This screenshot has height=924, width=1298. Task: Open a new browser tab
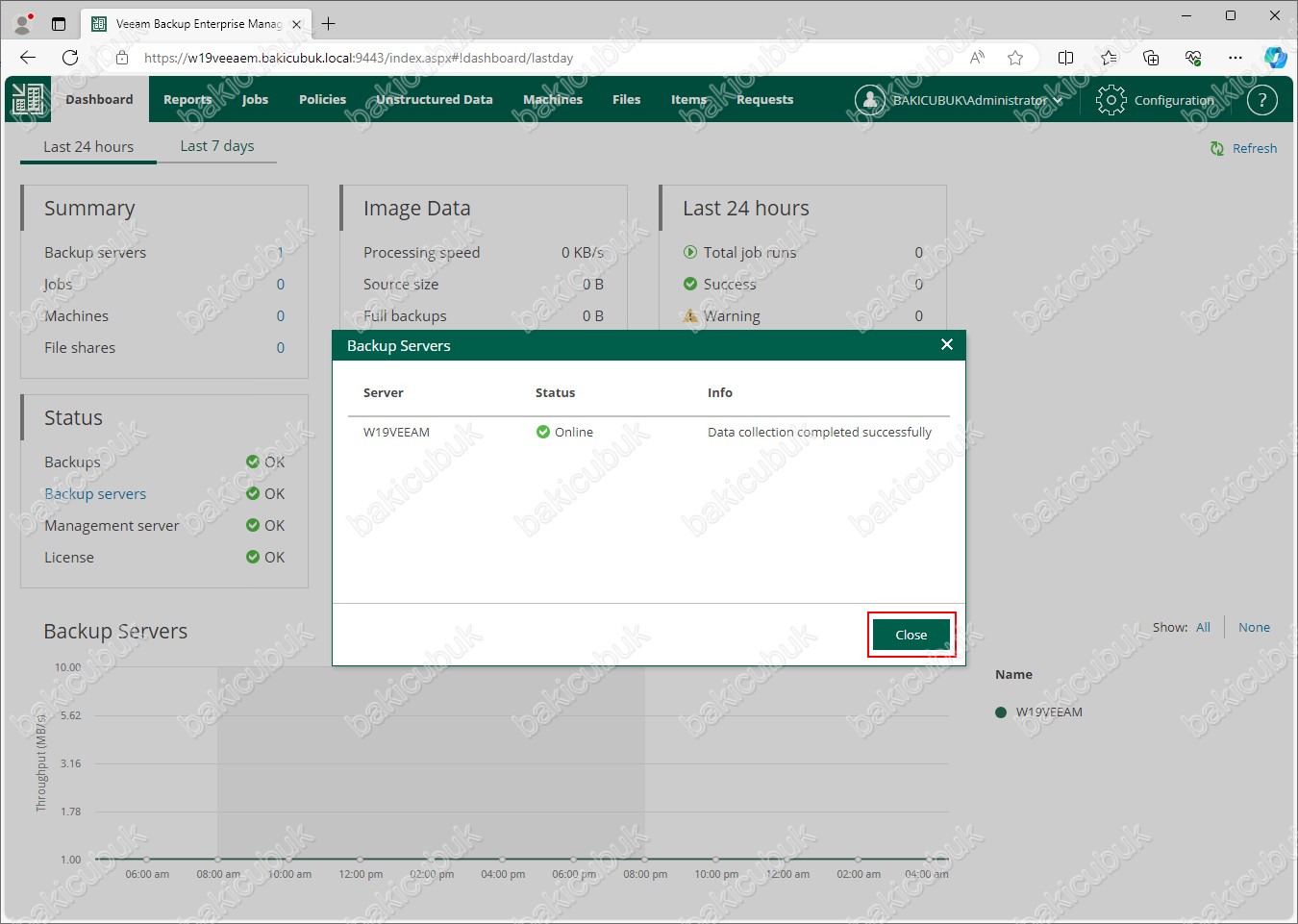tap(329, 23)
